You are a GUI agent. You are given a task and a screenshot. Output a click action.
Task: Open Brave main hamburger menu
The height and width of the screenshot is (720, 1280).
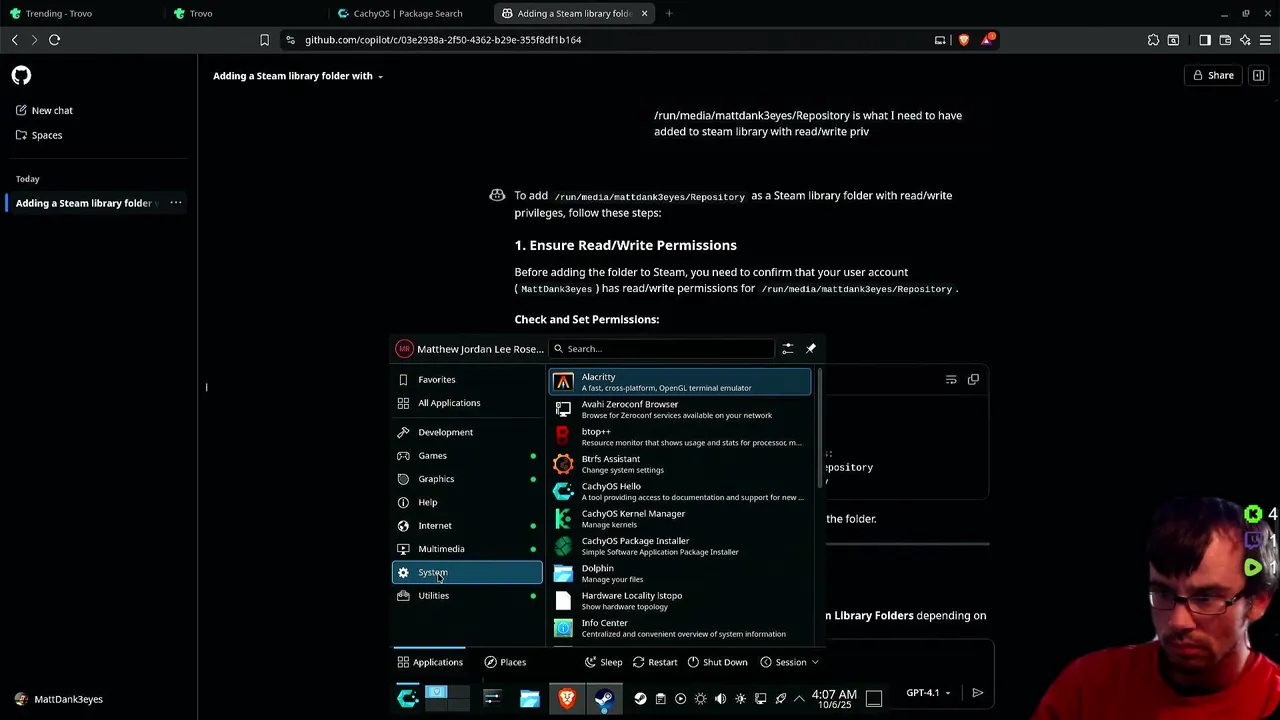[1265, 40]
